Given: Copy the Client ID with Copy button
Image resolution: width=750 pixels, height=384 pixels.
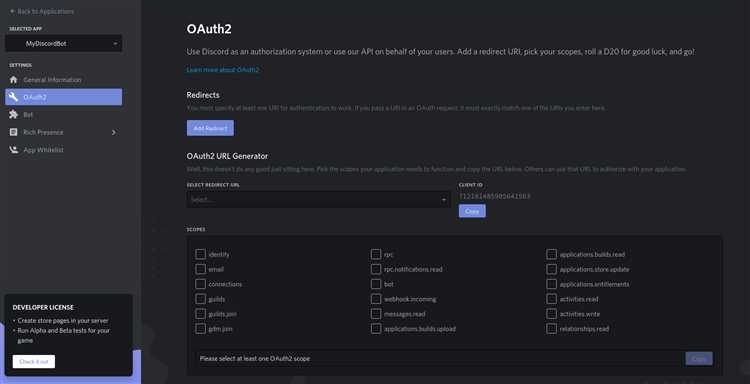Looking at the screenshot, I should pyautogui.click(x=472, y=211).
